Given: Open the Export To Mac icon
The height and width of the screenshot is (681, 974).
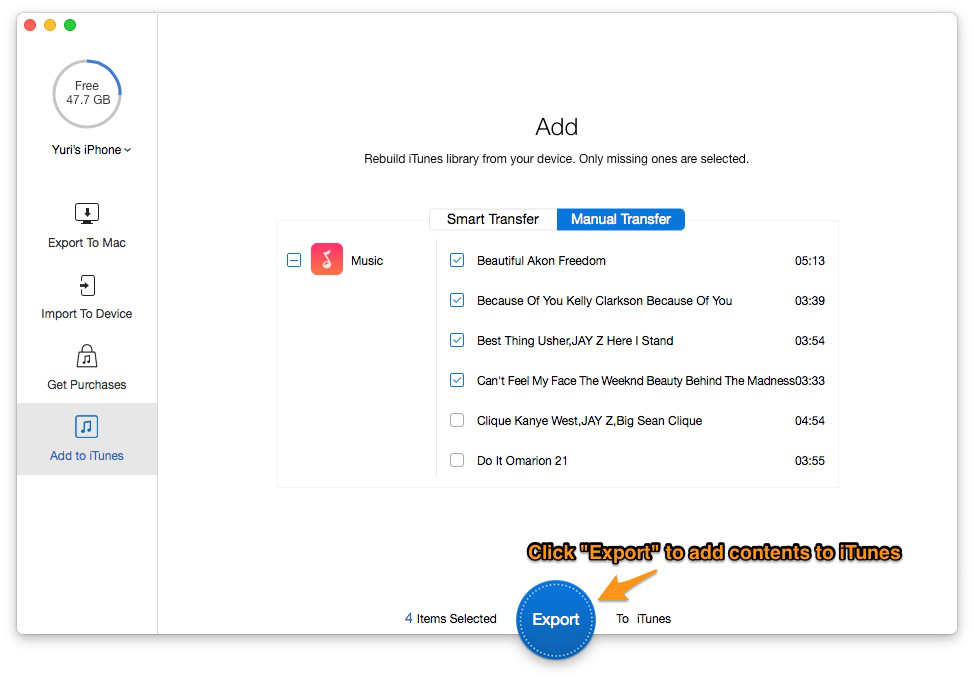Looking at the screenshot, I should (x=87, y=213).
